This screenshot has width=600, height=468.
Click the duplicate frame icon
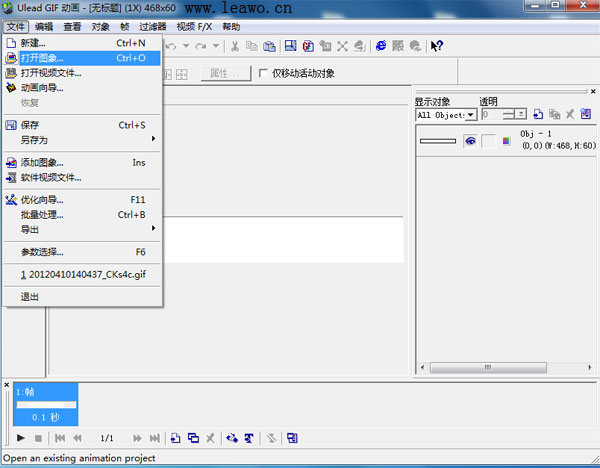click(x=193, y=438)
